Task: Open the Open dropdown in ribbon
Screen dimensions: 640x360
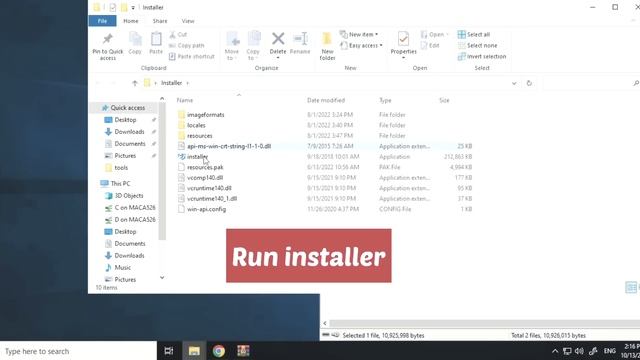Action: pos(434,35)
